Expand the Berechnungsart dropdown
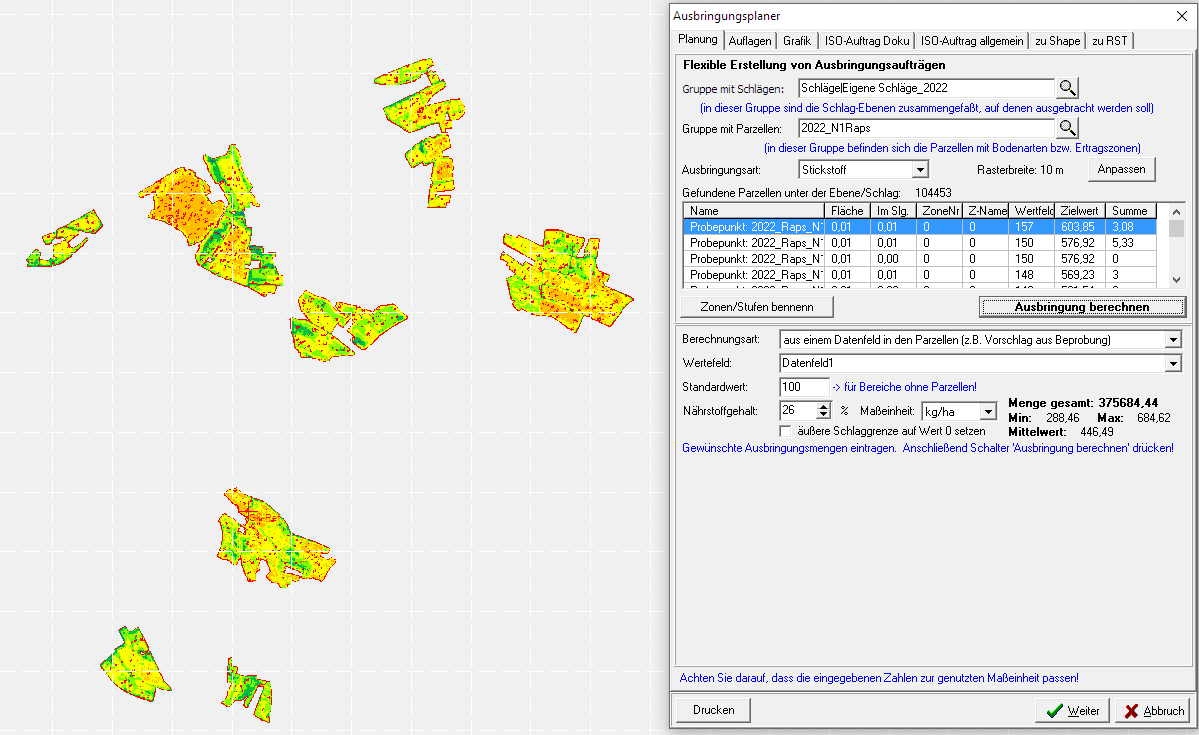 (1173, 339)
